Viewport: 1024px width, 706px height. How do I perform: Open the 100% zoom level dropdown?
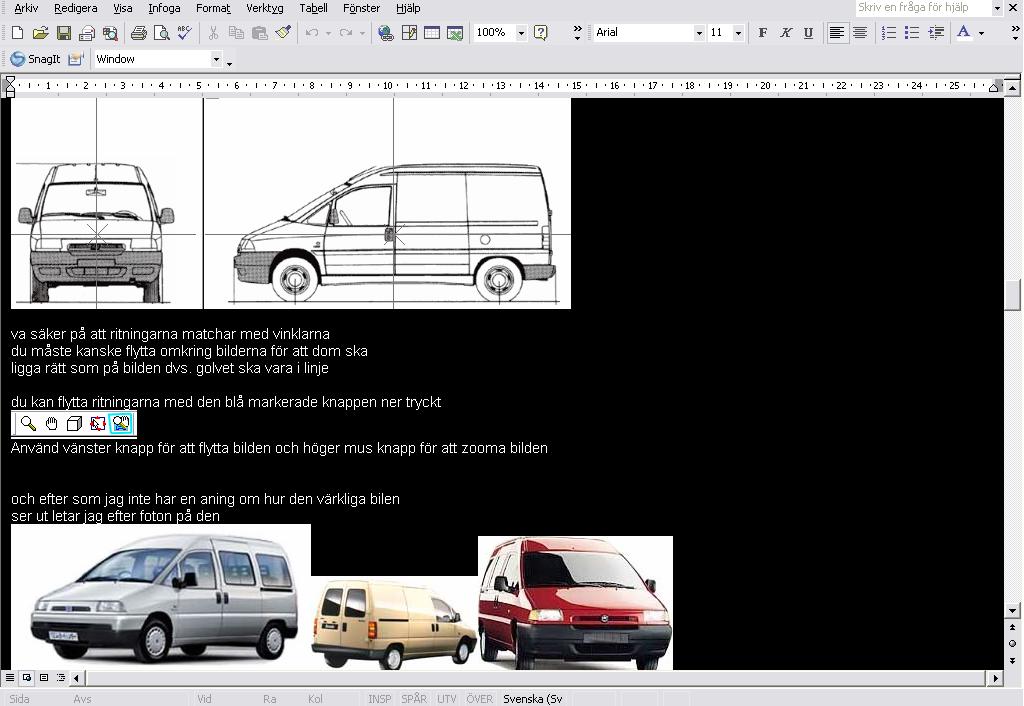(x=521, y=33)
